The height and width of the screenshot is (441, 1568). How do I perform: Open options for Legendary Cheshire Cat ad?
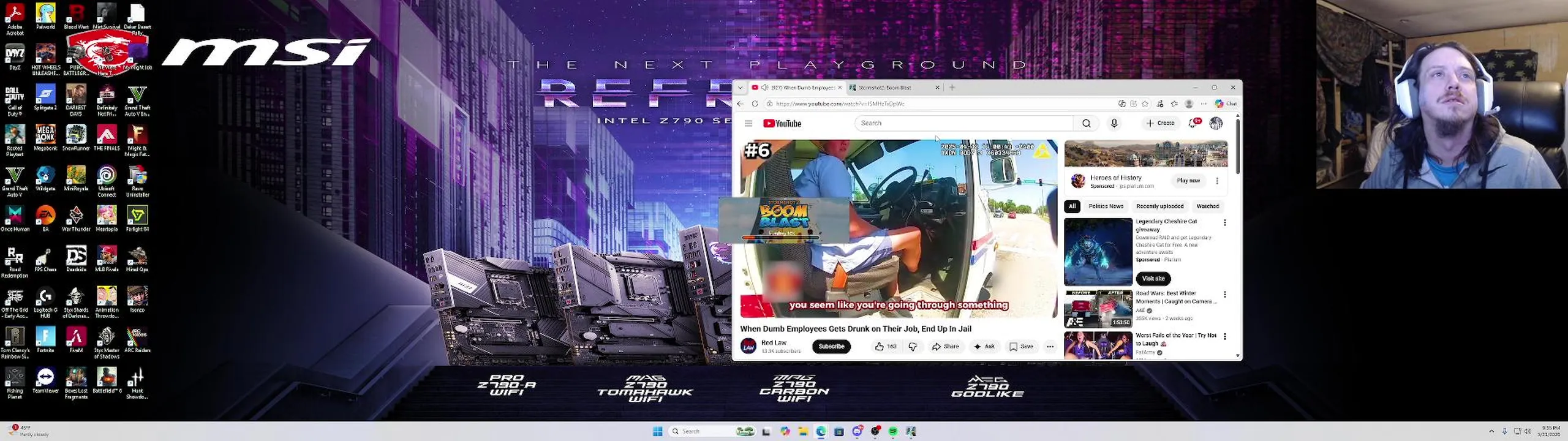coord(1224,223)
